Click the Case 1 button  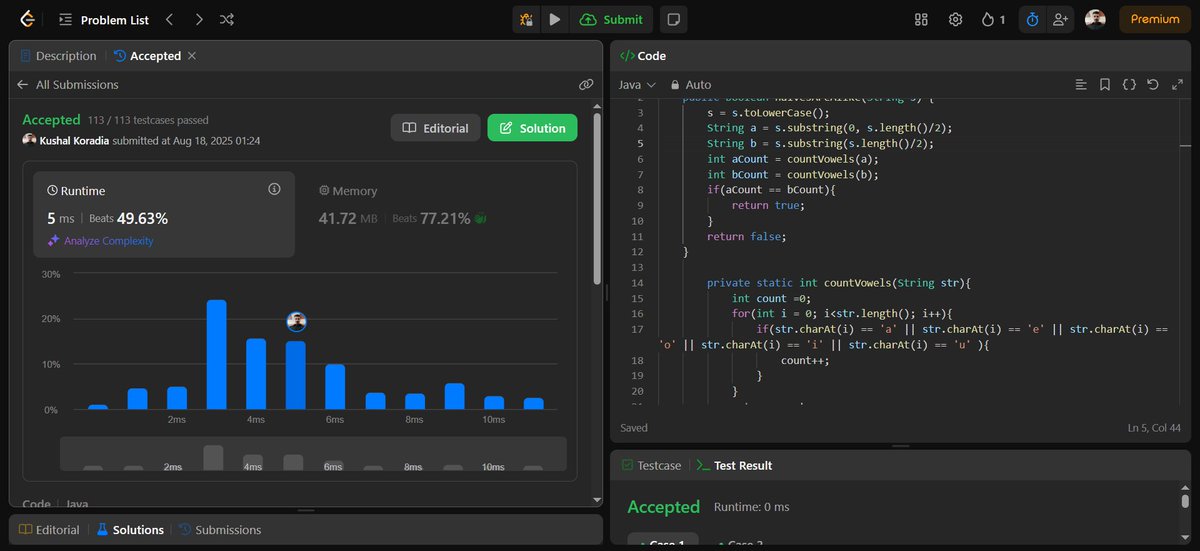[661, 543]
